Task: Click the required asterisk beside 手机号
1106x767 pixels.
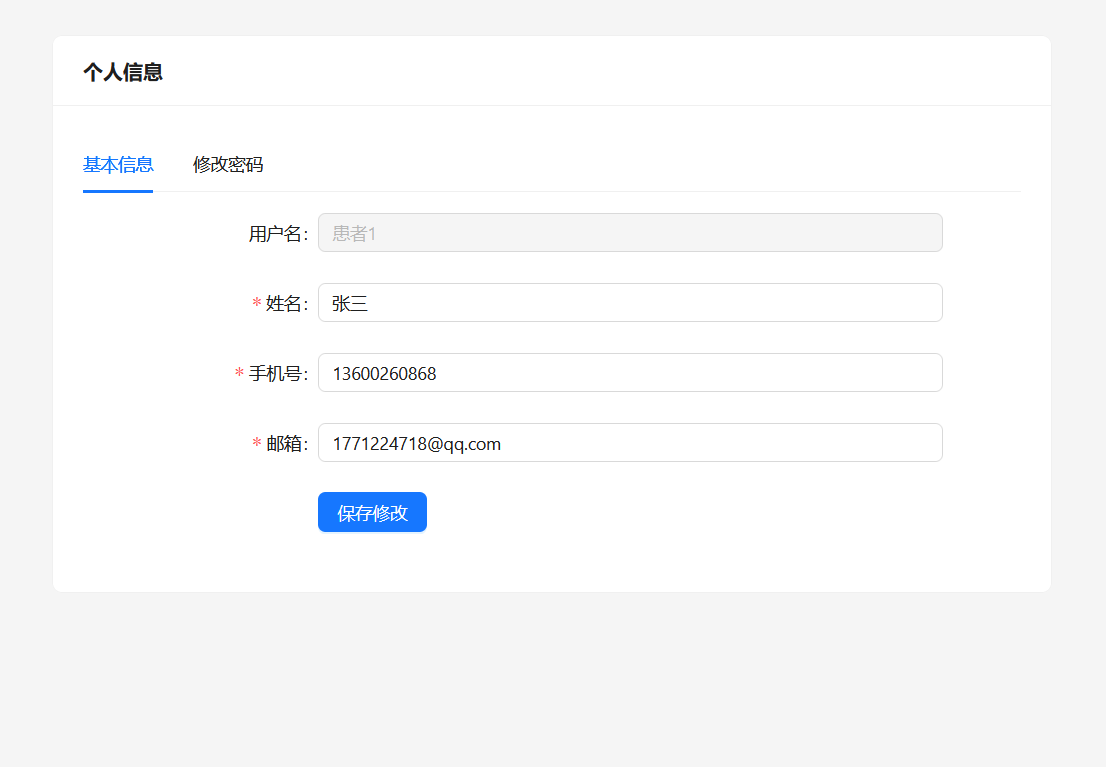Action: click(240, 374)
